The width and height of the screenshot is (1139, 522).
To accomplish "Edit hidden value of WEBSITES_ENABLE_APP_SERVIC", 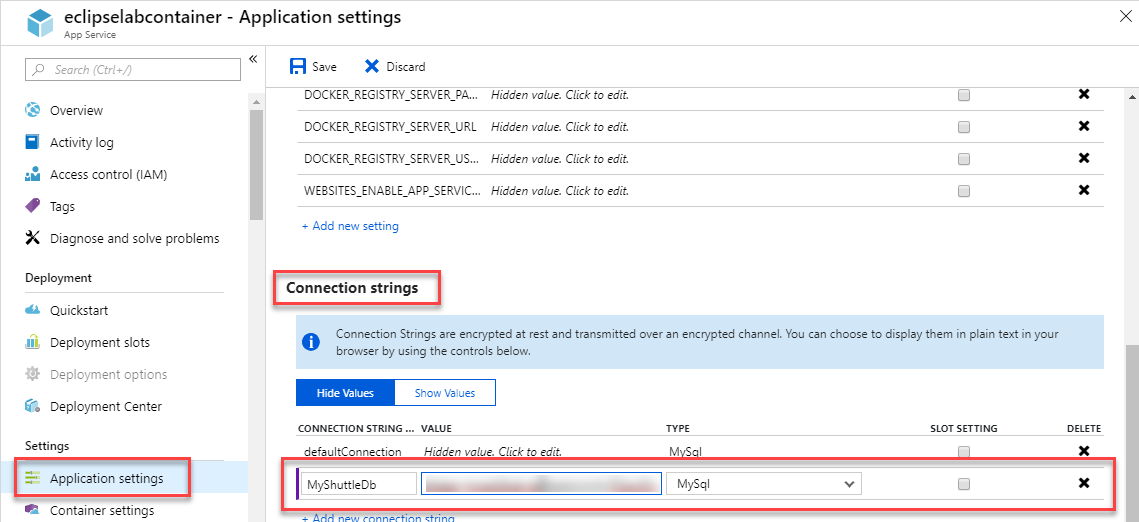I will click(559, 190).
